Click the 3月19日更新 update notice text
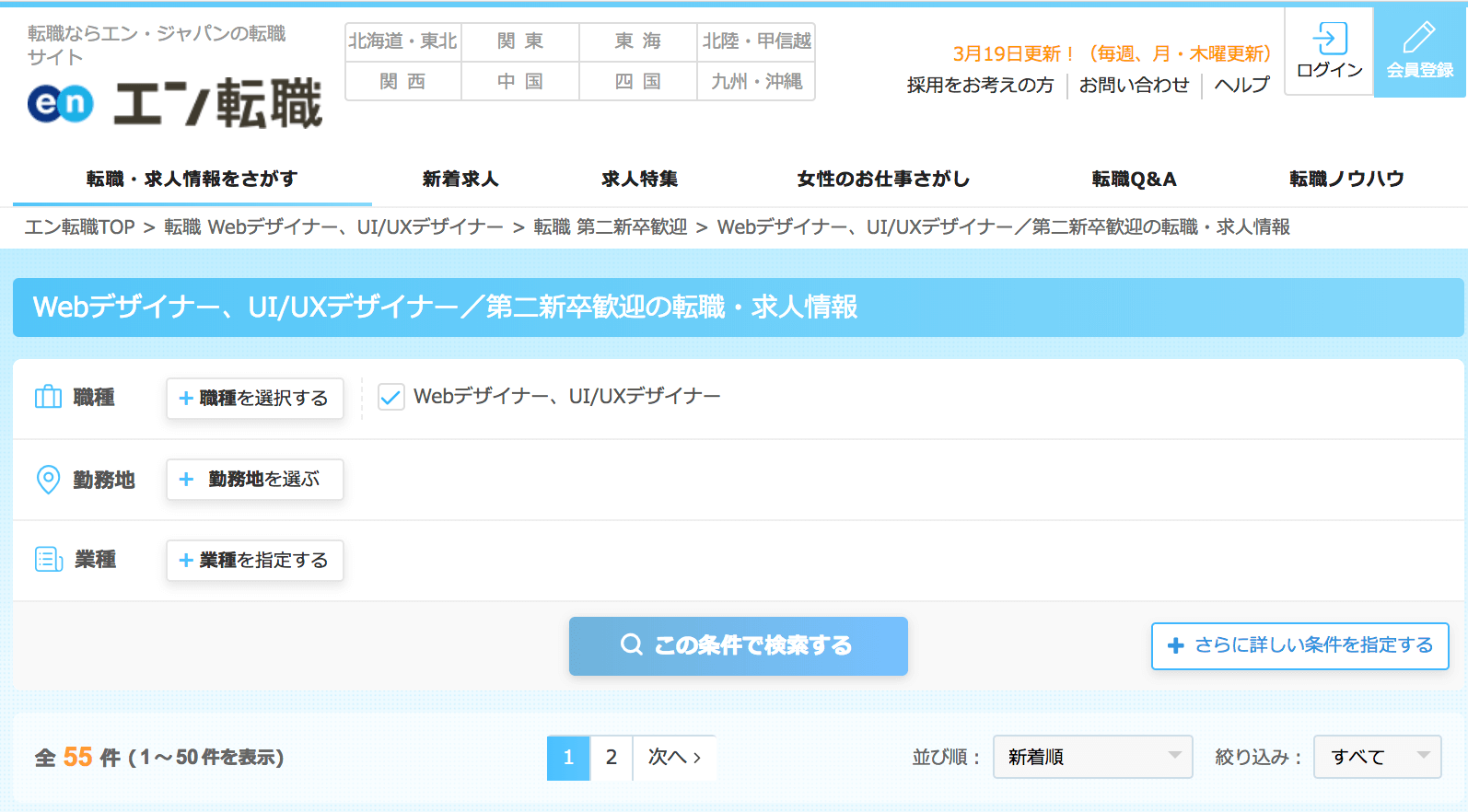 [1112, 53]
